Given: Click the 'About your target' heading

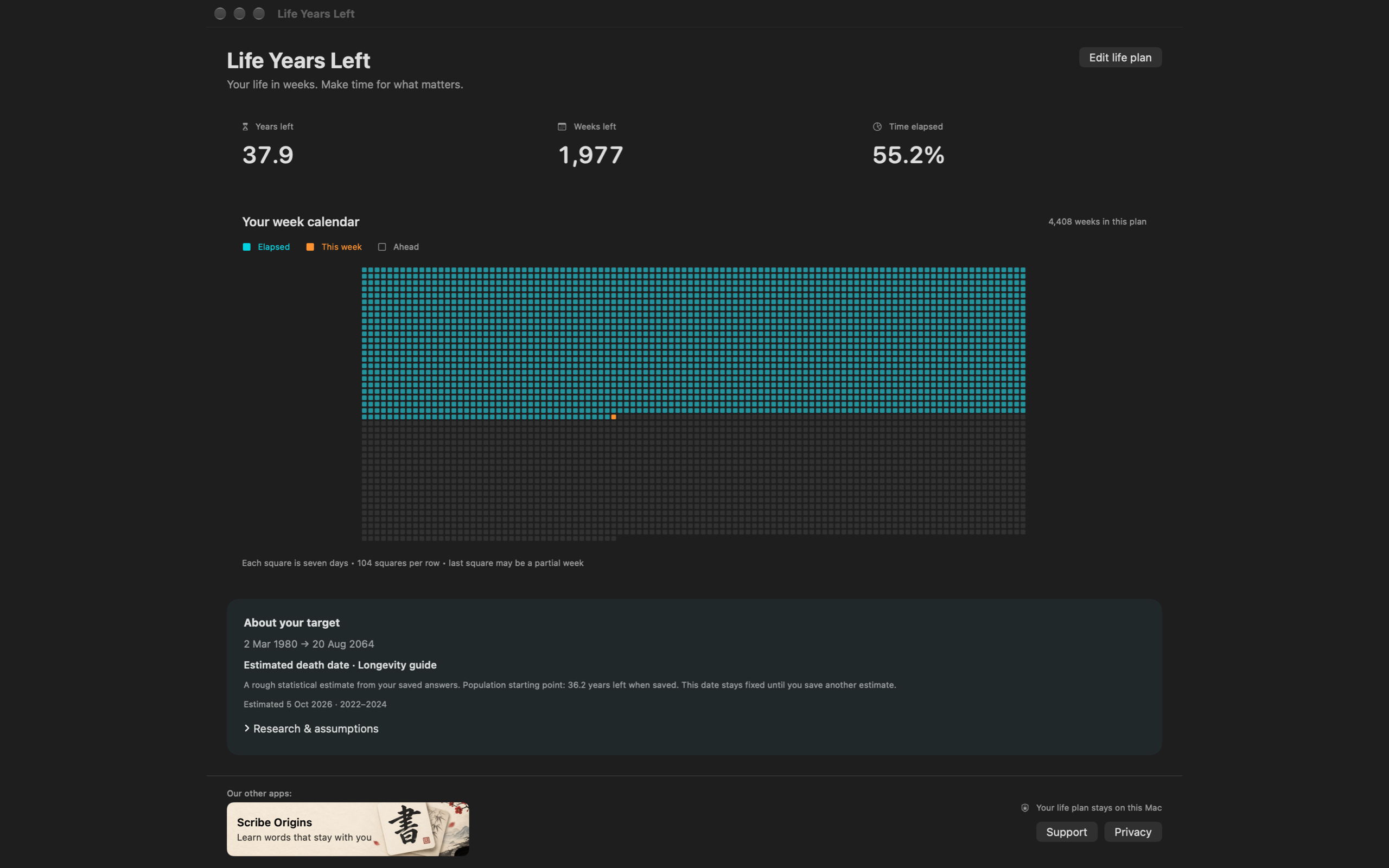Looking at the screenshot, I should (291, 623).
